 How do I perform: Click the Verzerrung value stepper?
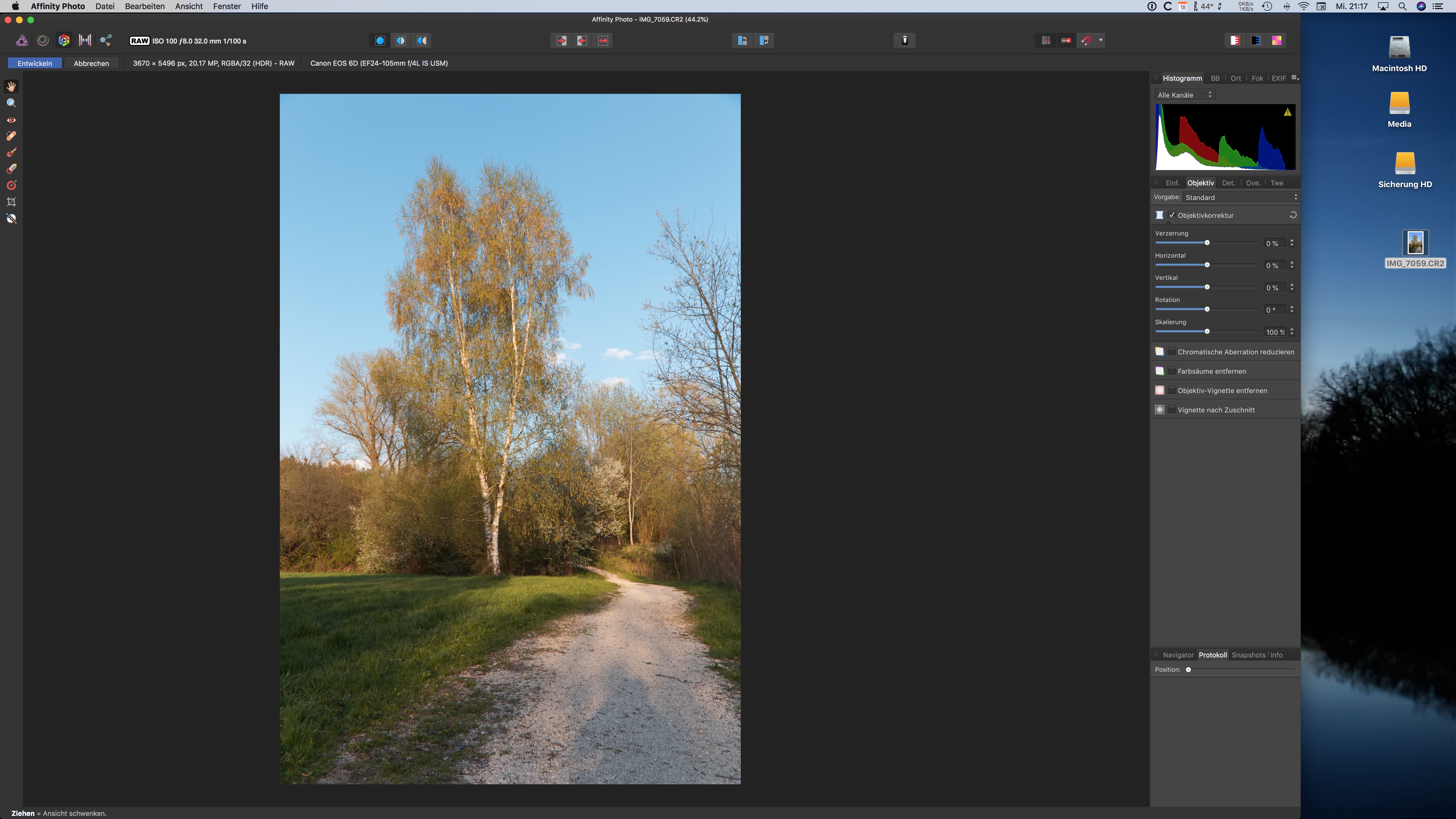1292,243
